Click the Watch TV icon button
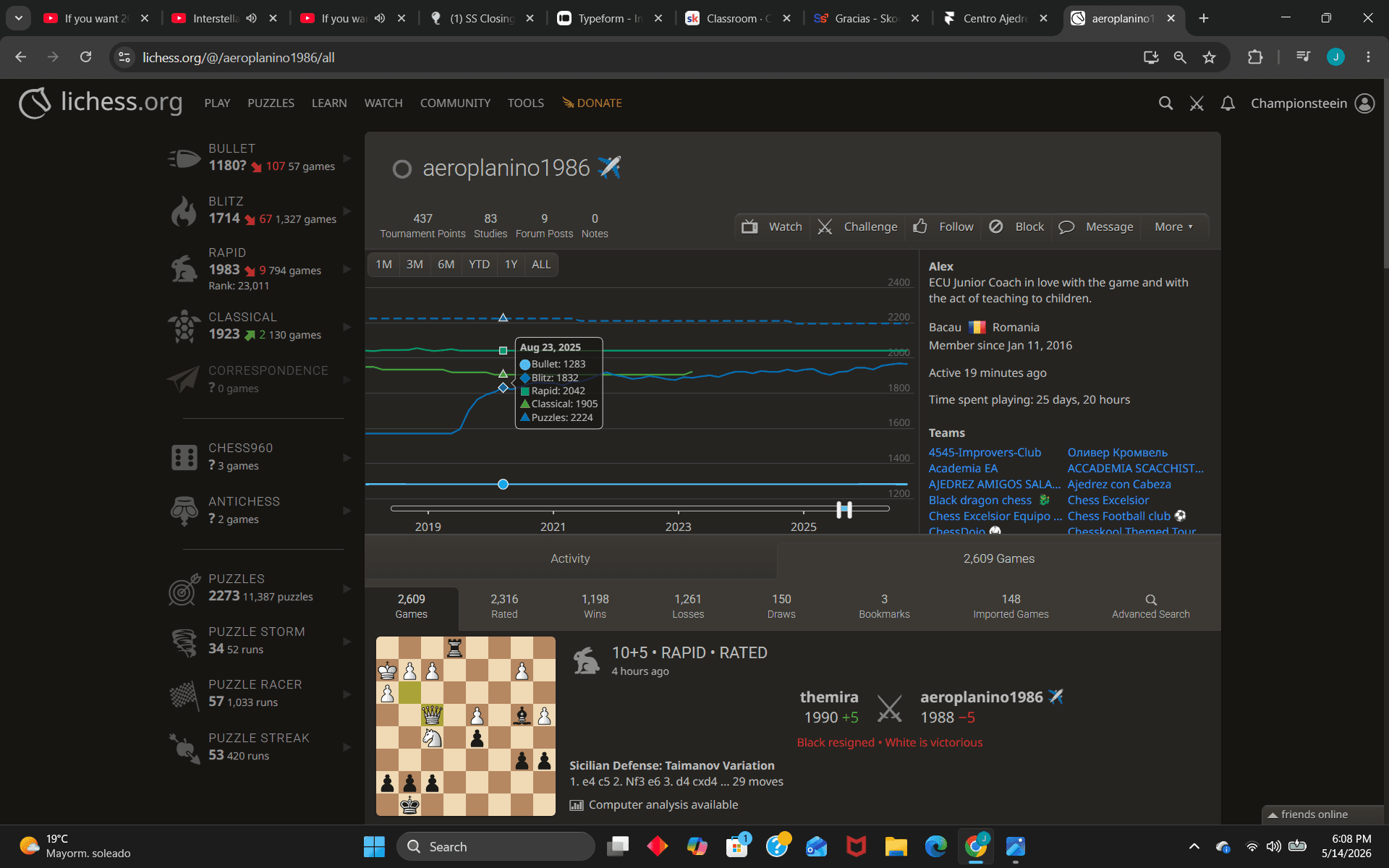The width and height of the screenshot is (1389, 868). pyautogui.click(x=749, y=227)
